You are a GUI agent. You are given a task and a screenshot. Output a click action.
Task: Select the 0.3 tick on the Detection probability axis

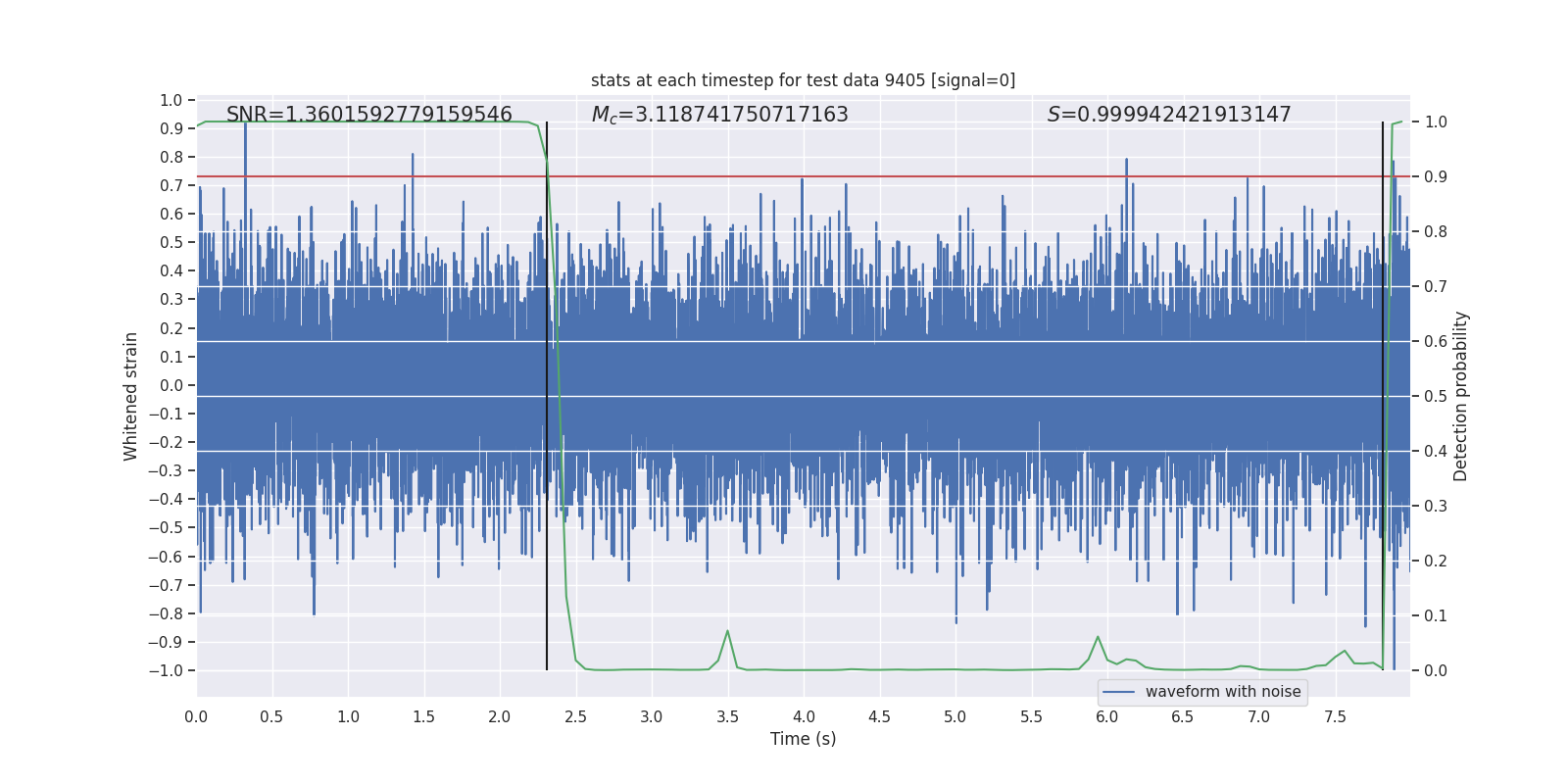[x=1436, y=506]
